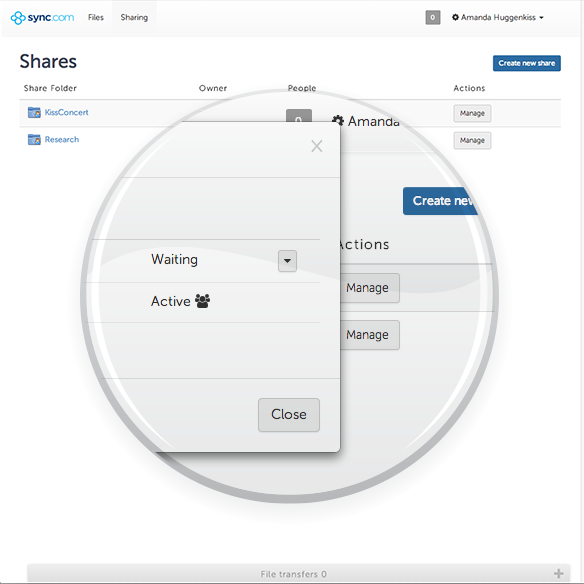Click the Close button in dialog
This screenshot has height=584, width=584.
(289, 415)
